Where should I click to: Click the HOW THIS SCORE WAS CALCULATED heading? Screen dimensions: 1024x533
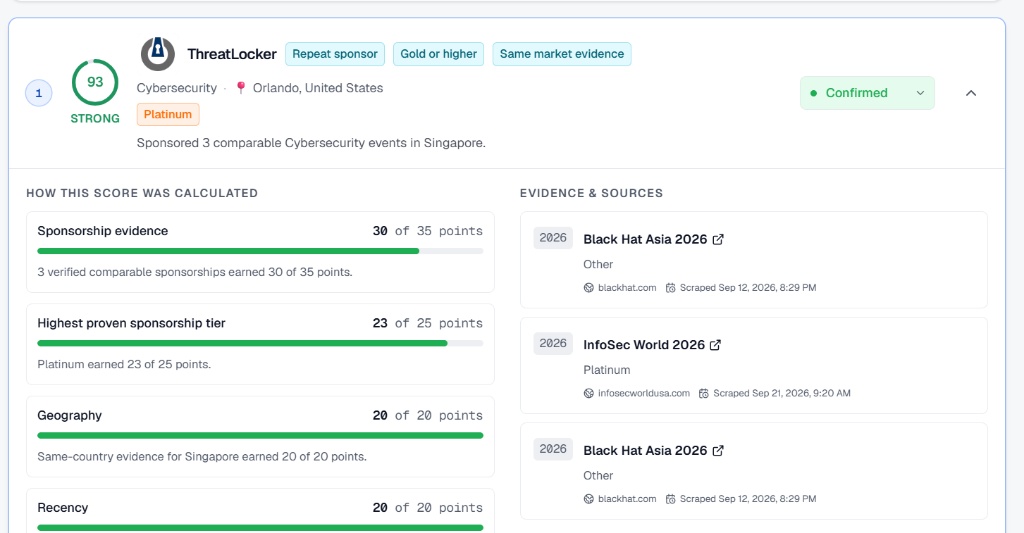(142, 193)
